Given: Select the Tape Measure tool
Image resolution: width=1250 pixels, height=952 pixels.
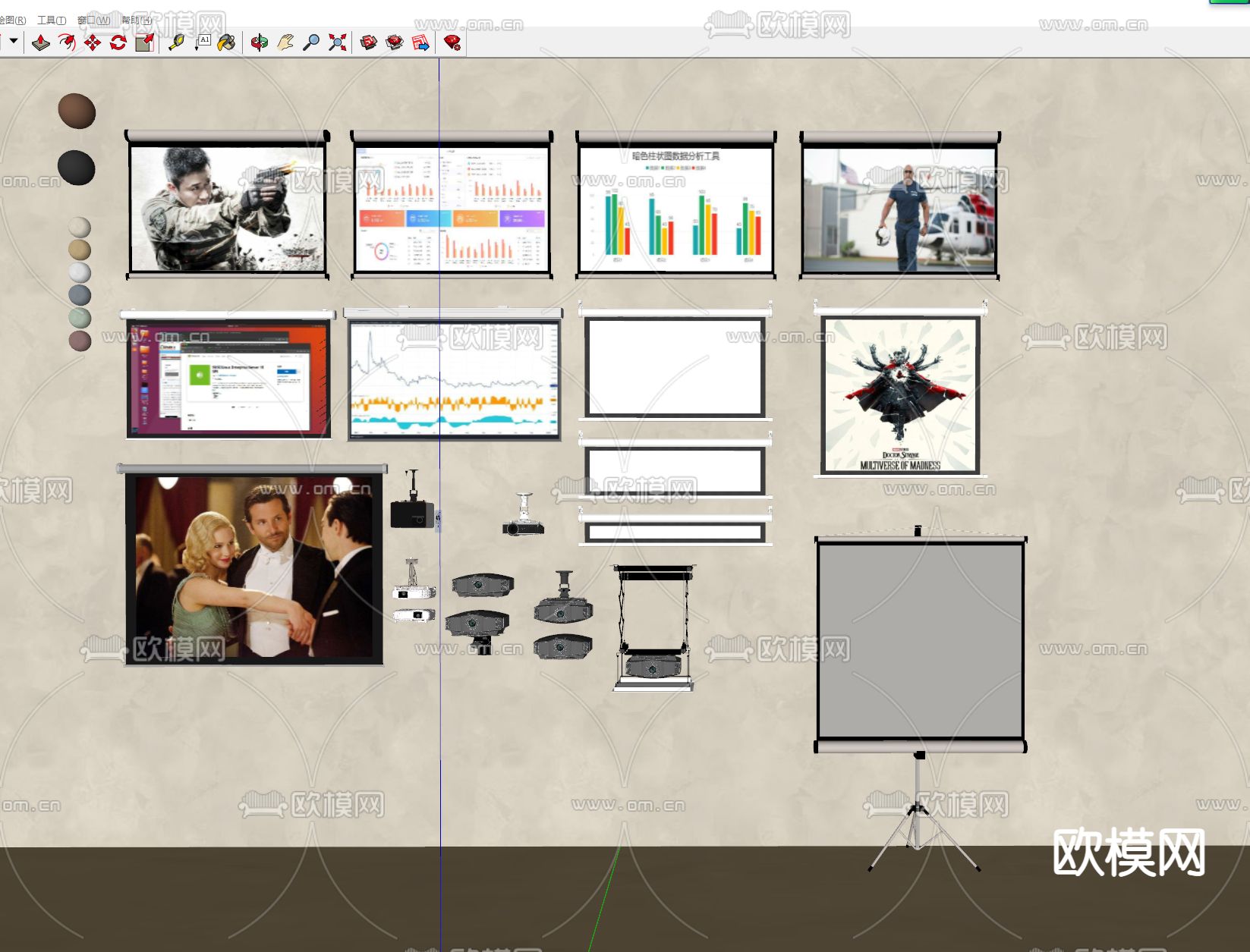Looking at the screenshot, I should point(176,42).
